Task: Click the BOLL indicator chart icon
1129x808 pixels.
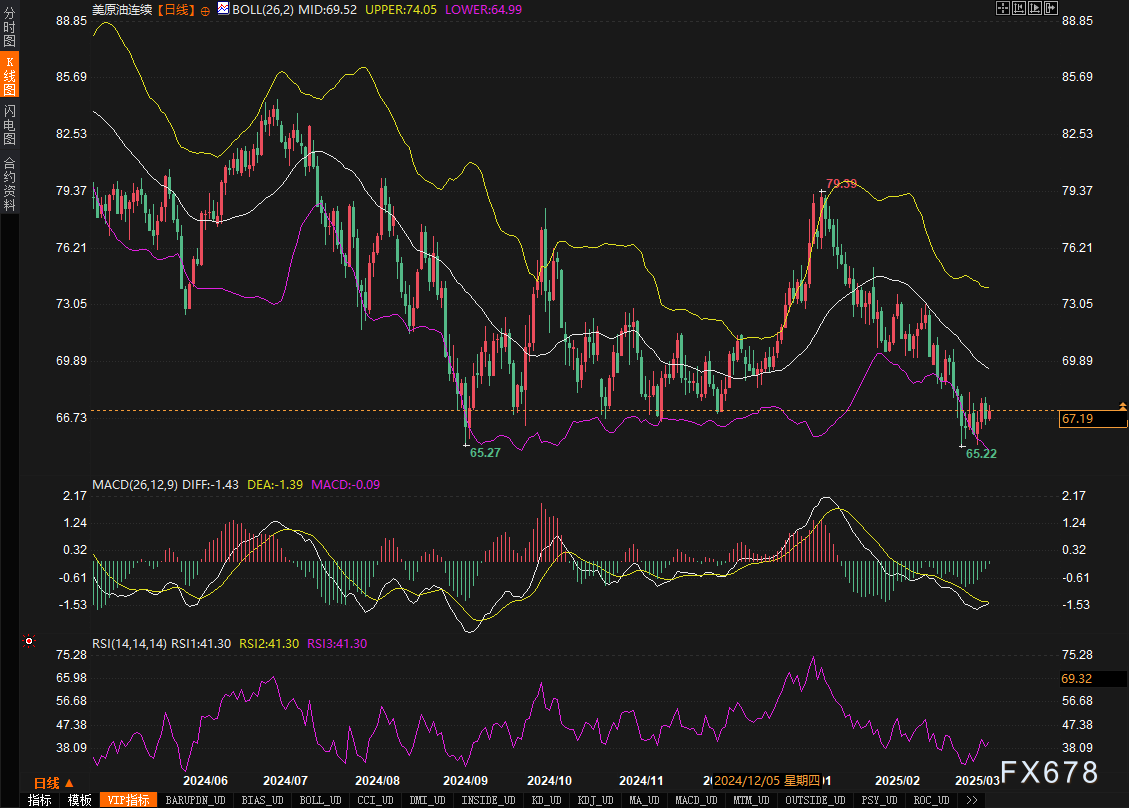Action: click(223, 9)
